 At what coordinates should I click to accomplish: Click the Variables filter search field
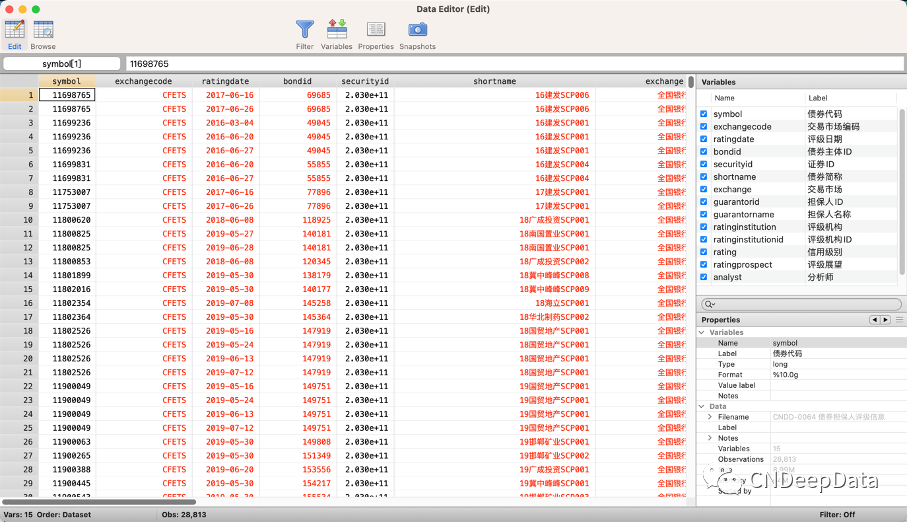point(801,304)
